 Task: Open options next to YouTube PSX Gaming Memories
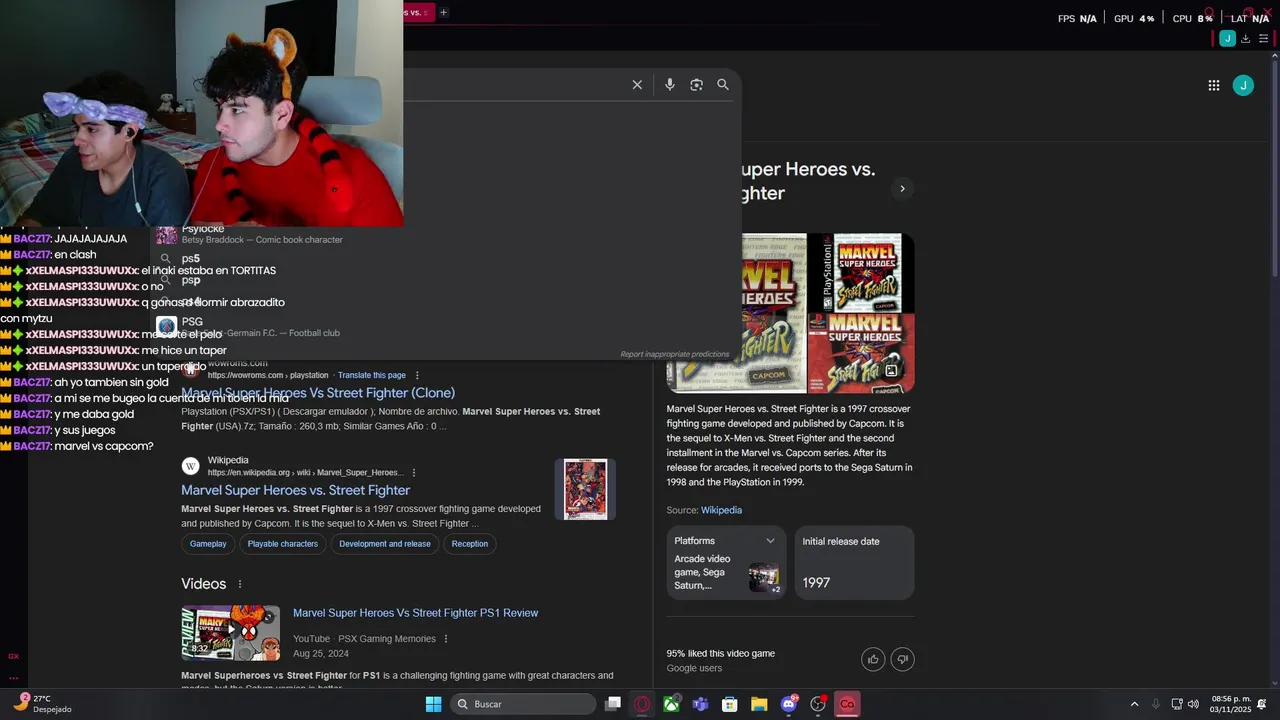click(446, 639)
